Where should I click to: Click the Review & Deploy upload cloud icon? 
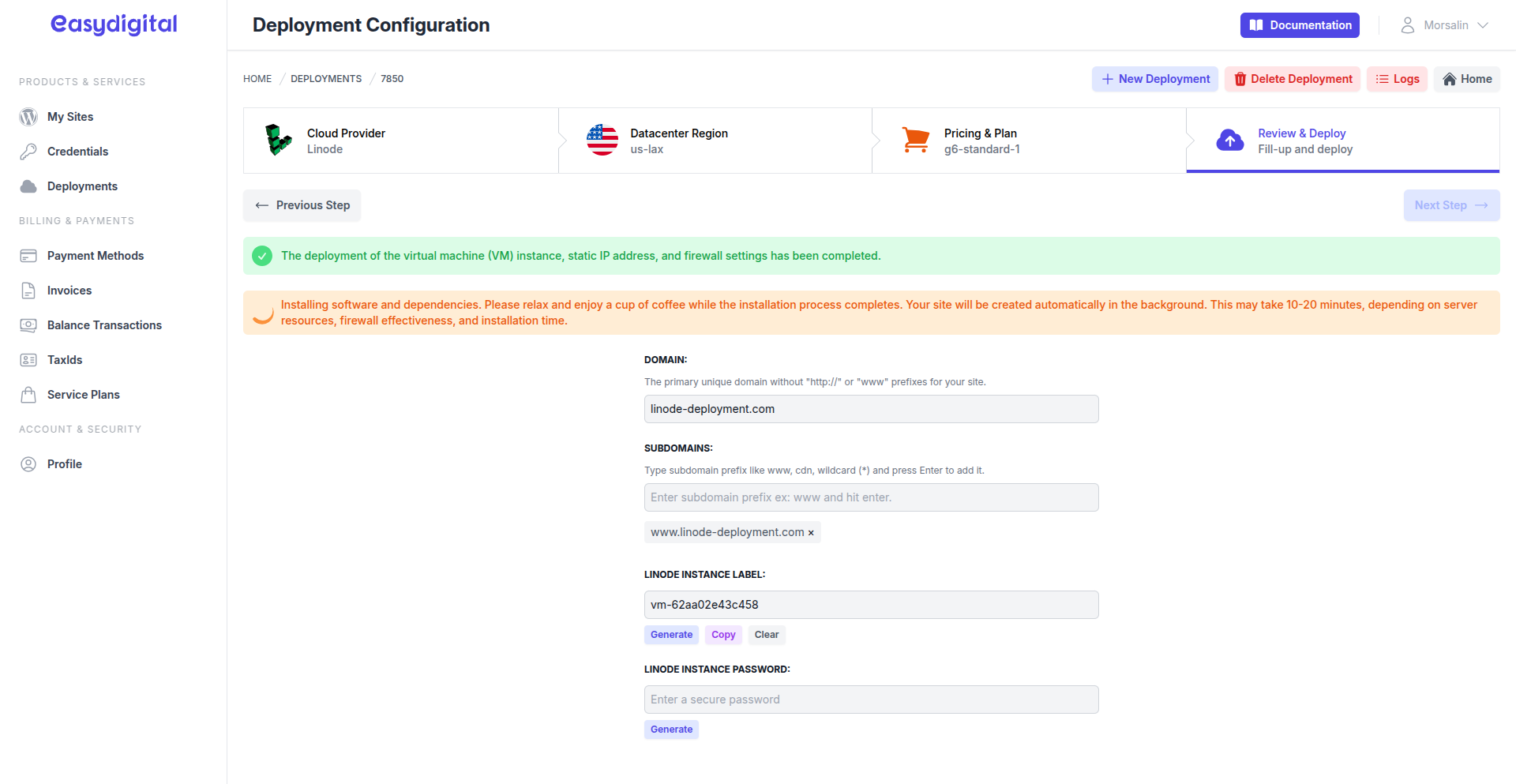[x=1229, y=140]
